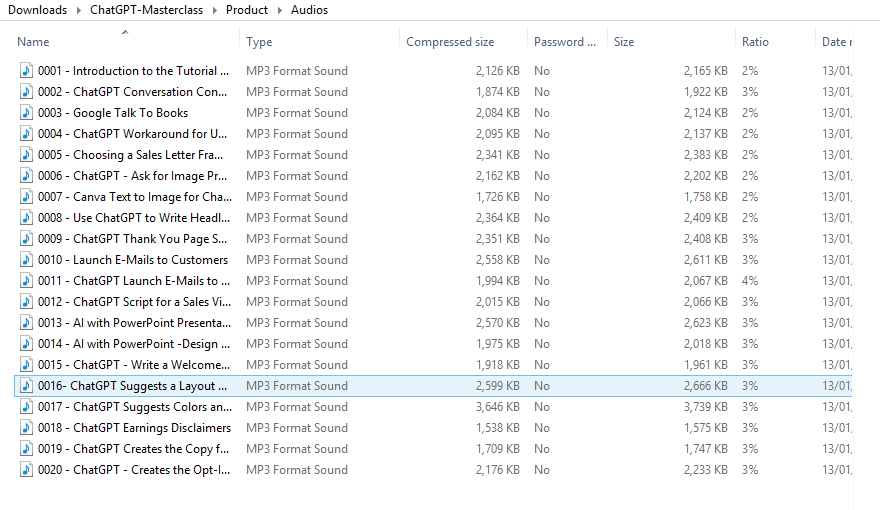
Task: Sort files by Type column header
Action: pyautogui.click(x=259, y=42)
